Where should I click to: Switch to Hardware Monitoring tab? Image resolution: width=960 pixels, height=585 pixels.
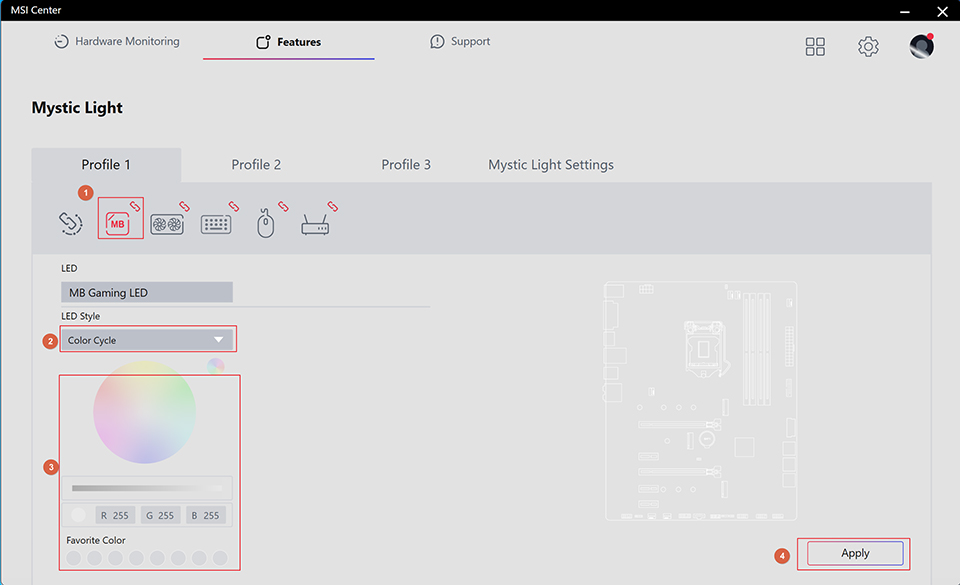coord(117,42)
